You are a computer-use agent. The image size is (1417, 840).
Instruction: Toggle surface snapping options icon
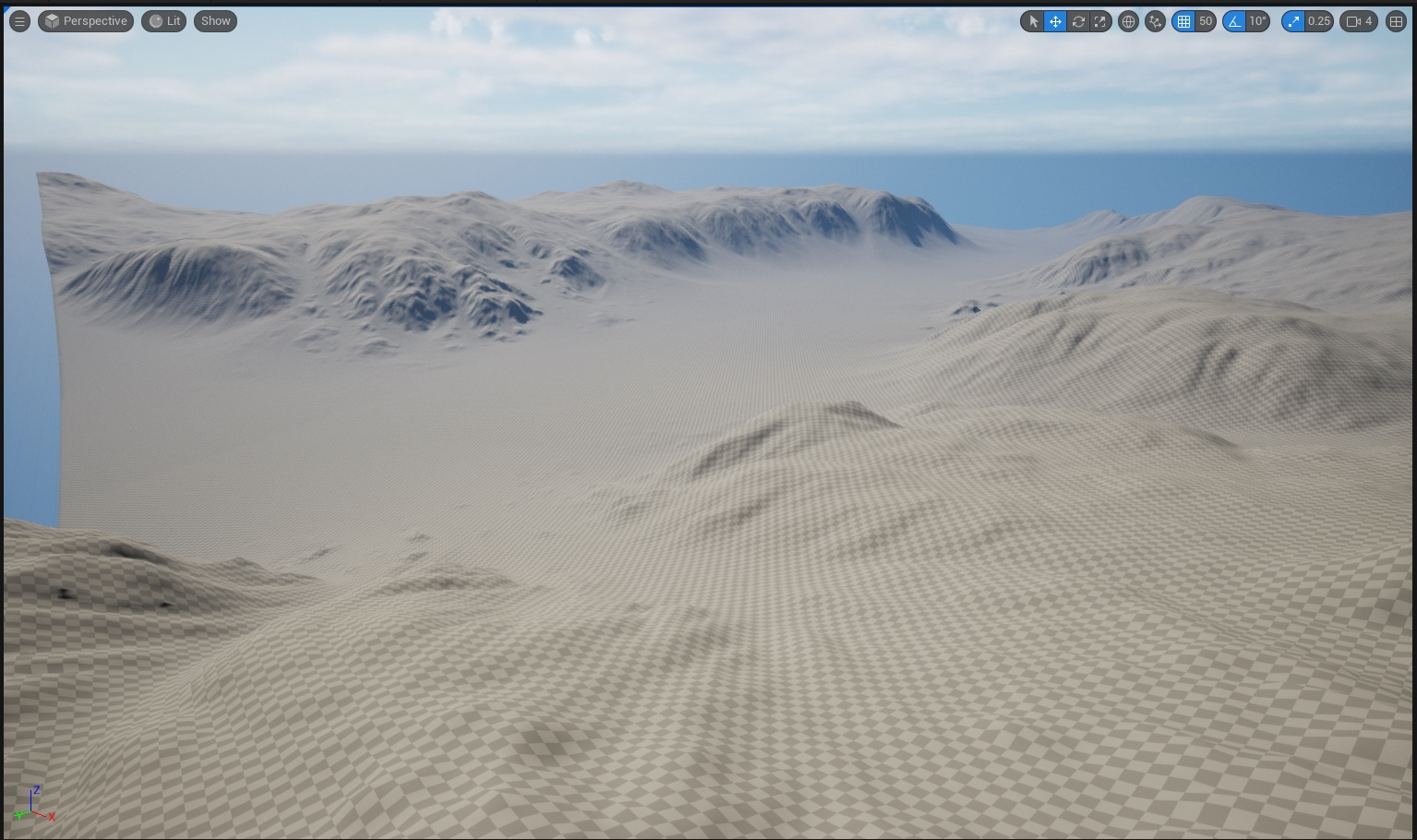tap(1155, 21)
